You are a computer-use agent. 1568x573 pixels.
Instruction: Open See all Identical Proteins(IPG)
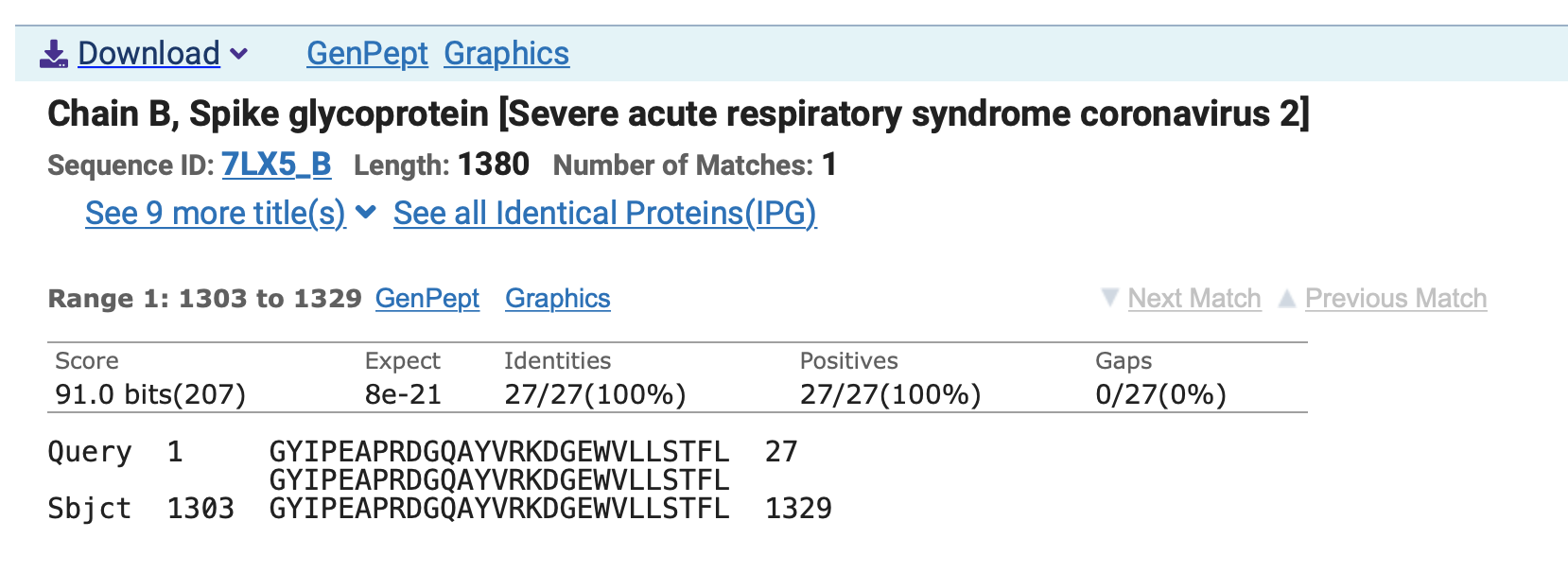coord(604,214)
